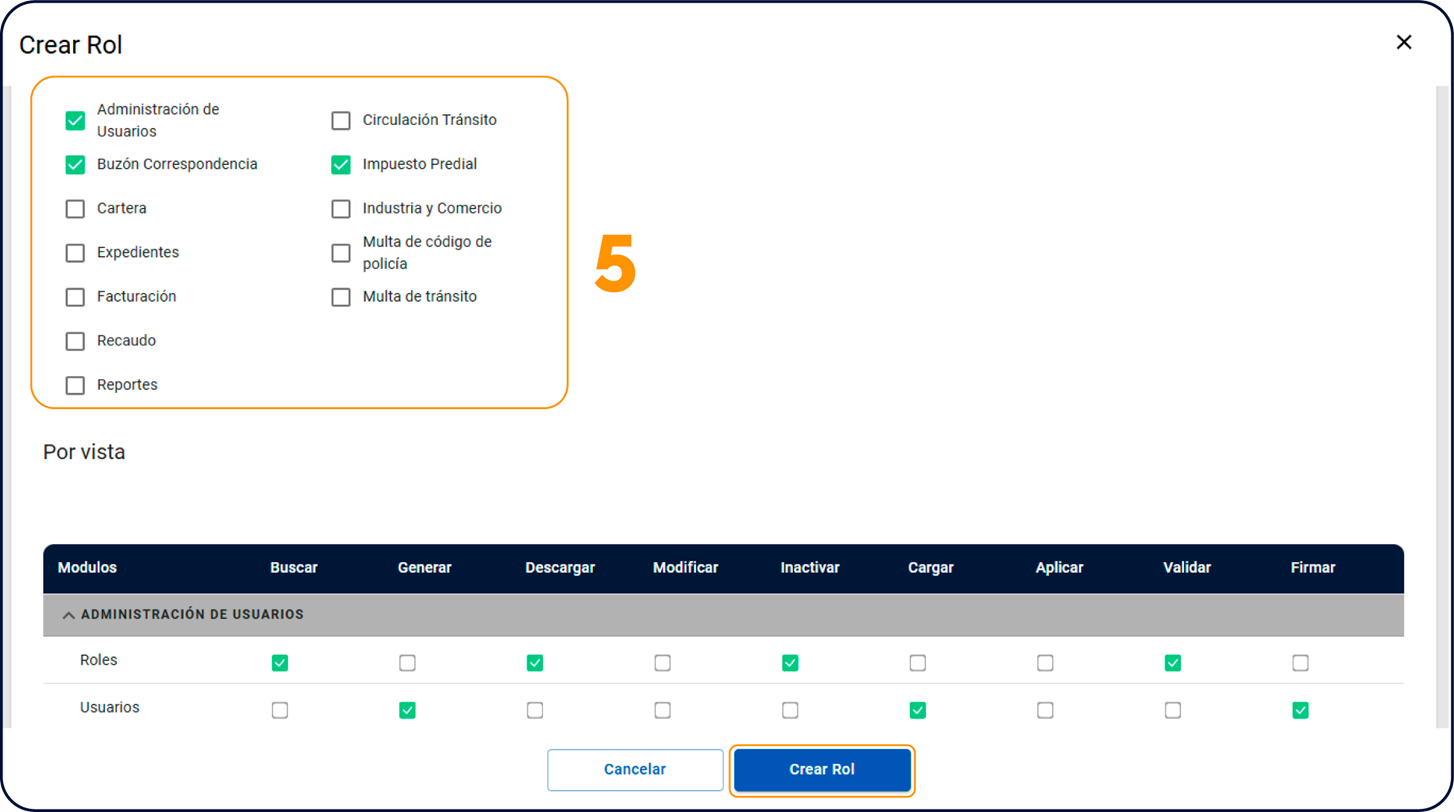Tick the Recaudo checkbox

[75, 341]
